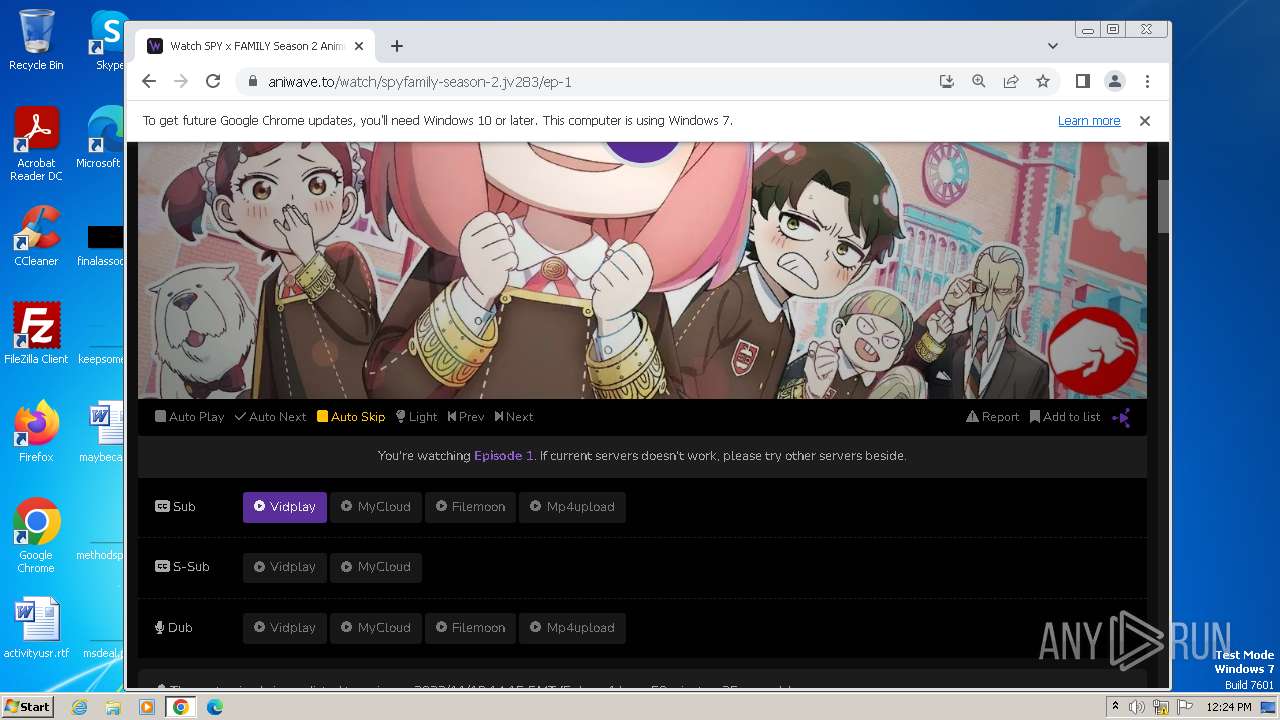Select the Sub Filemoon server
The width and height of the screenshot is (1280, 720).
(x=470, y=507)
